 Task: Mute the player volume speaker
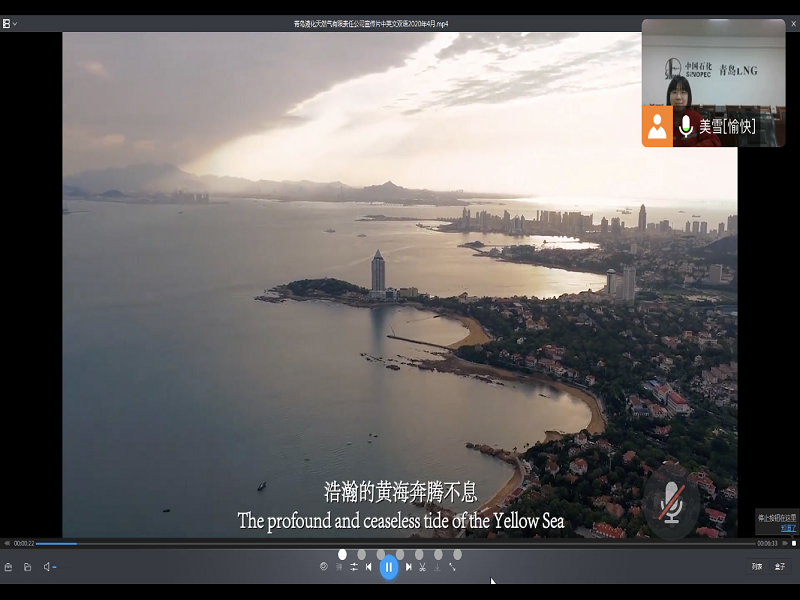47,567
